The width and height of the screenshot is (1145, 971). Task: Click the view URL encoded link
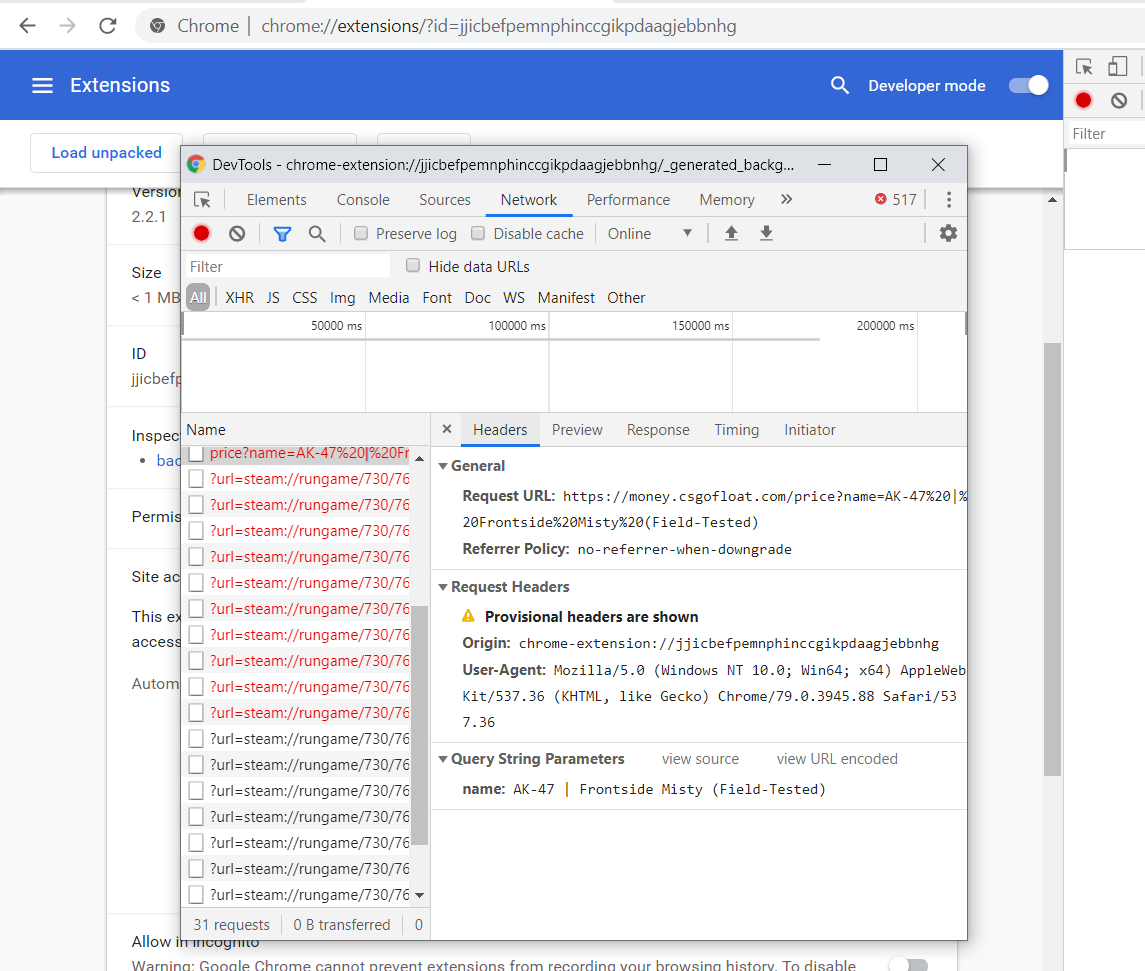tap(836, 759)
